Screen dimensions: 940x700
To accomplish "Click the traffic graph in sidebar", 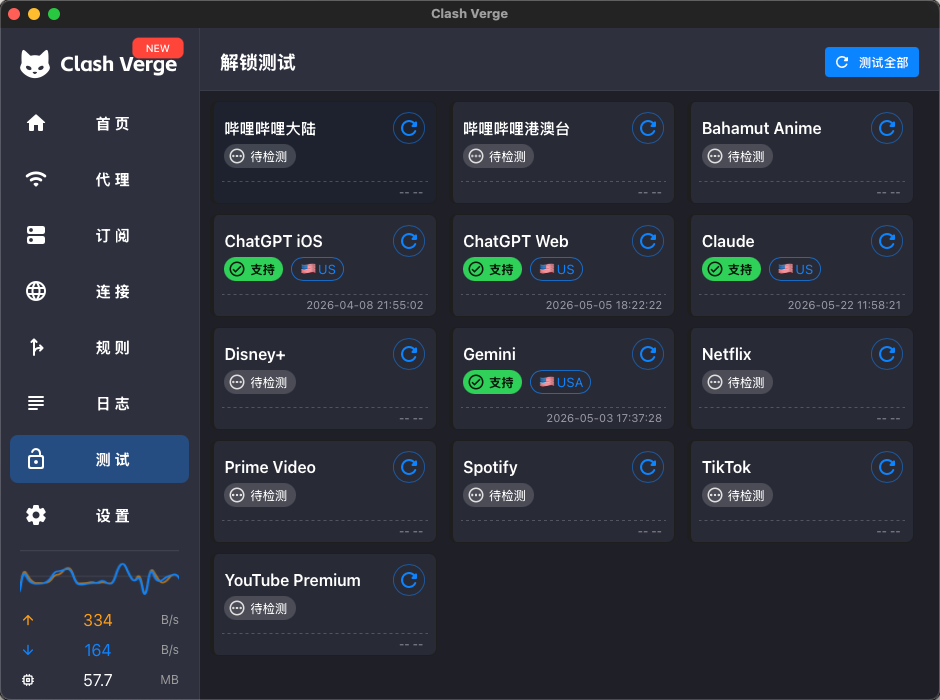I will (100, 578).
